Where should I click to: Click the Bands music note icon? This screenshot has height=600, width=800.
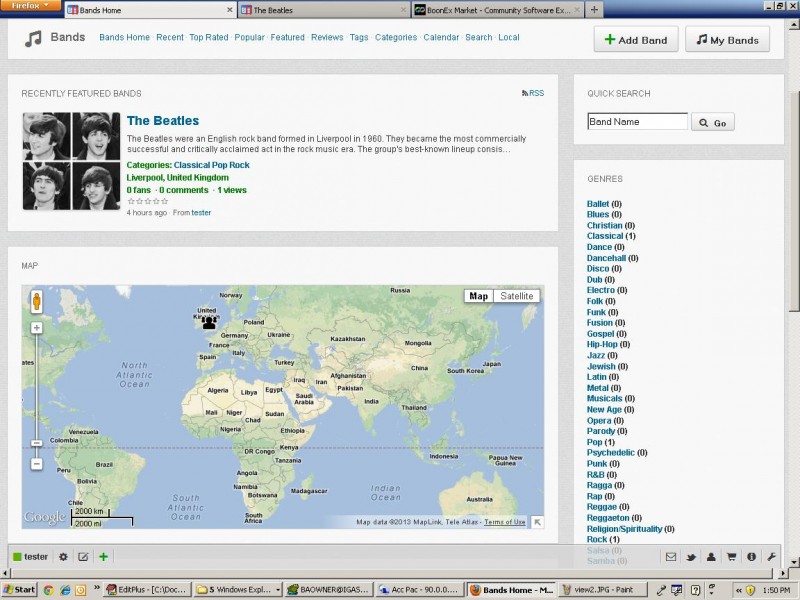point(33,38)
